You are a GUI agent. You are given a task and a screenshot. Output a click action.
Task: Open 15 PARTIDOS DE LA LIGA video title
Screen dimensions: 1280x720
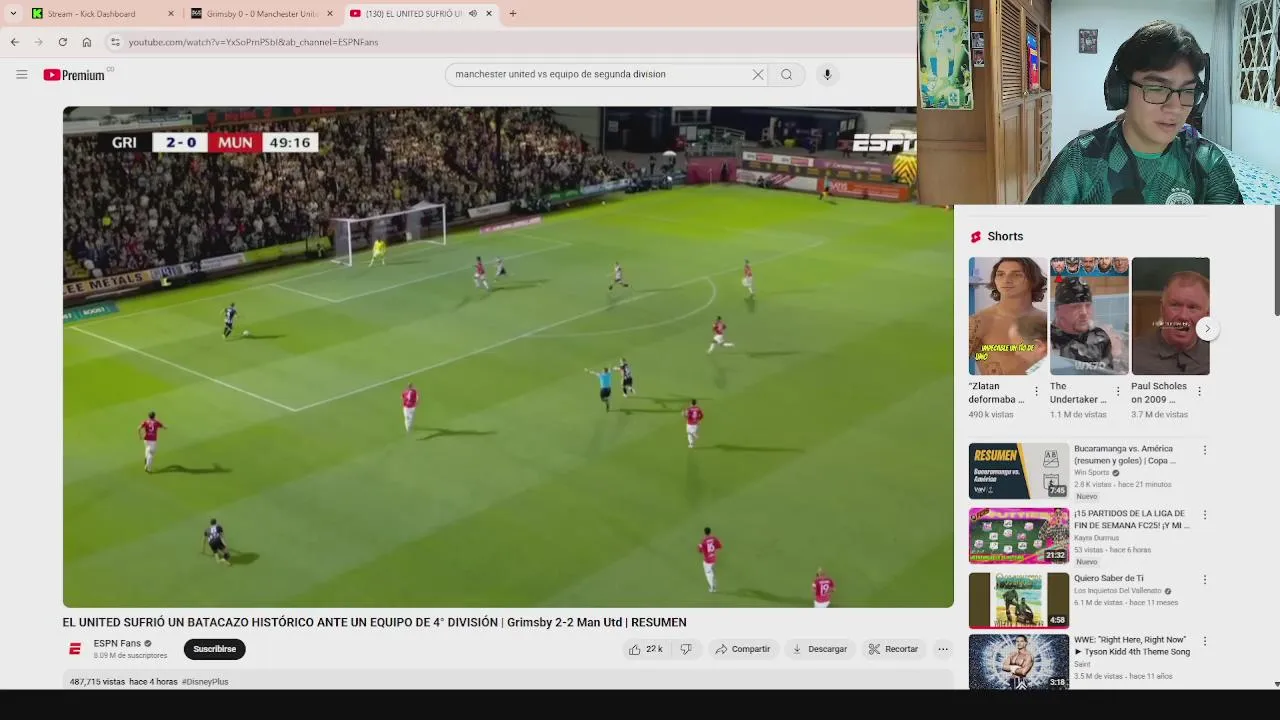(1132, 519)
